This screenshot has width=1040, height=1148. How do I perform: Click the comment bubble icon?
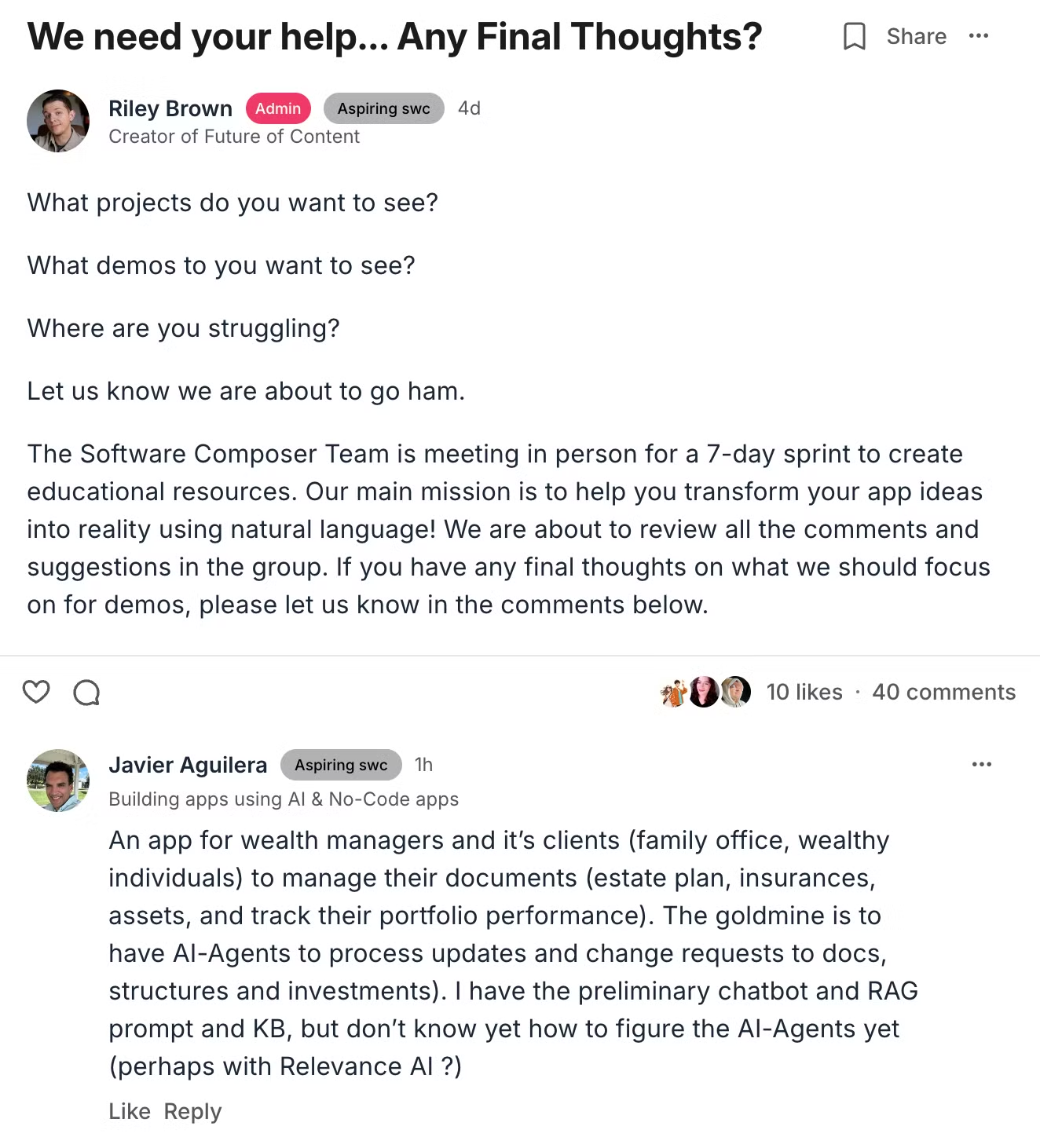click(x=86, y=693)
